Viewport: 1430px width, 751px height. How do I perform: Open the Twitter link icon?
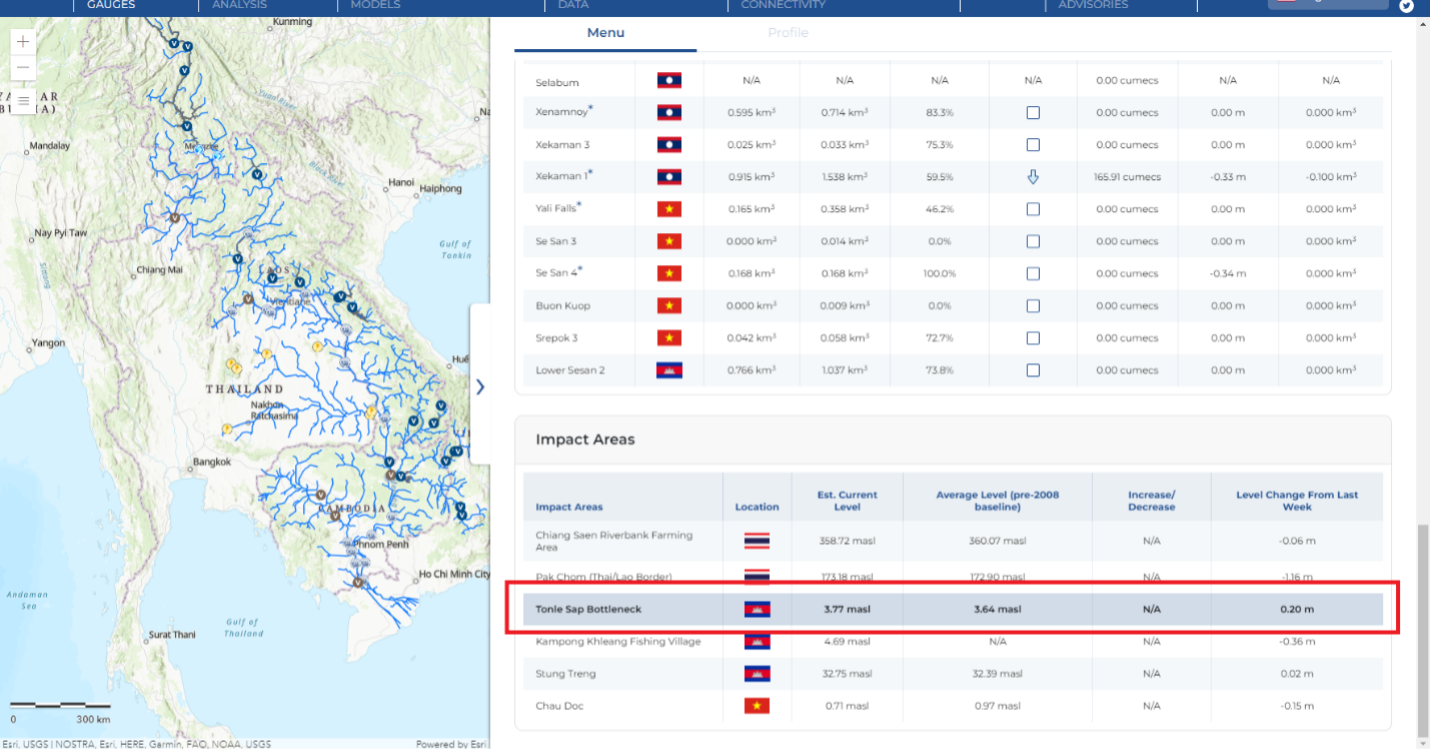[1406, 5]
